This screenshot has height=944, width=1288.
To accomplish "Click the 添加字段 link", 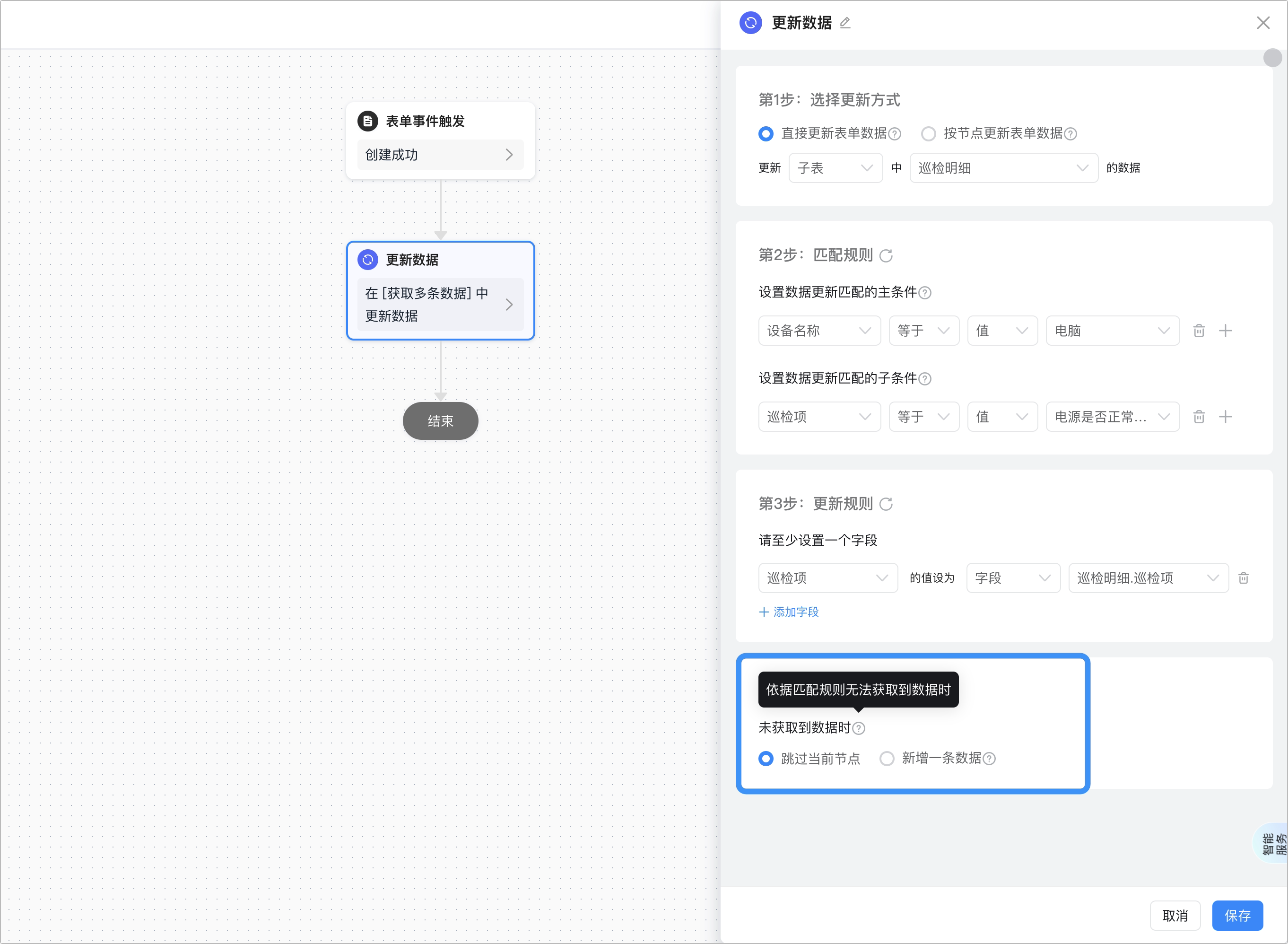I will [x=789, y=612].
